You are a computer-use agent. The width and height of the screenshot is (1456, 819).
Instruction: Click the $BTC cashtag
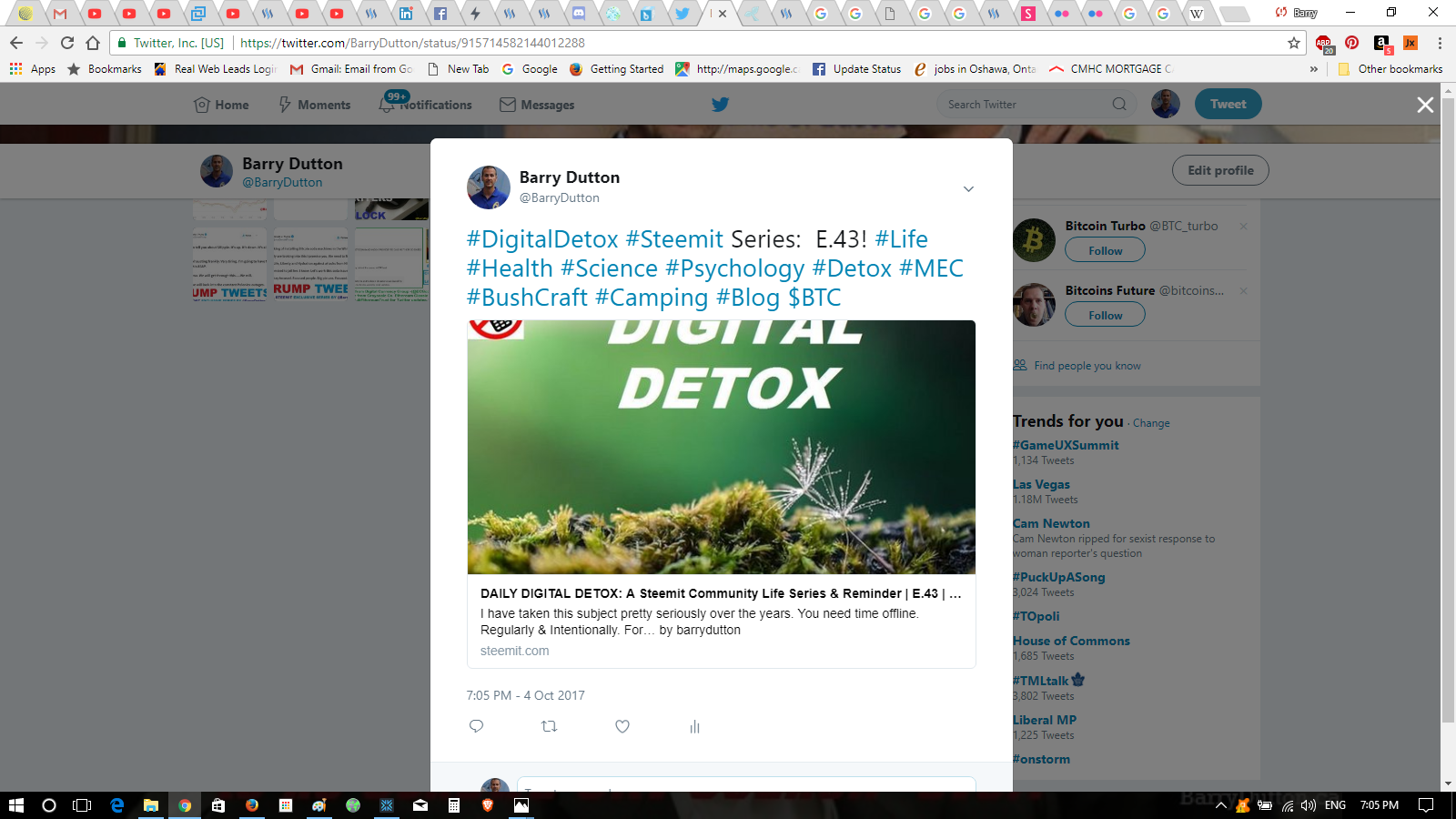(814, 298)
